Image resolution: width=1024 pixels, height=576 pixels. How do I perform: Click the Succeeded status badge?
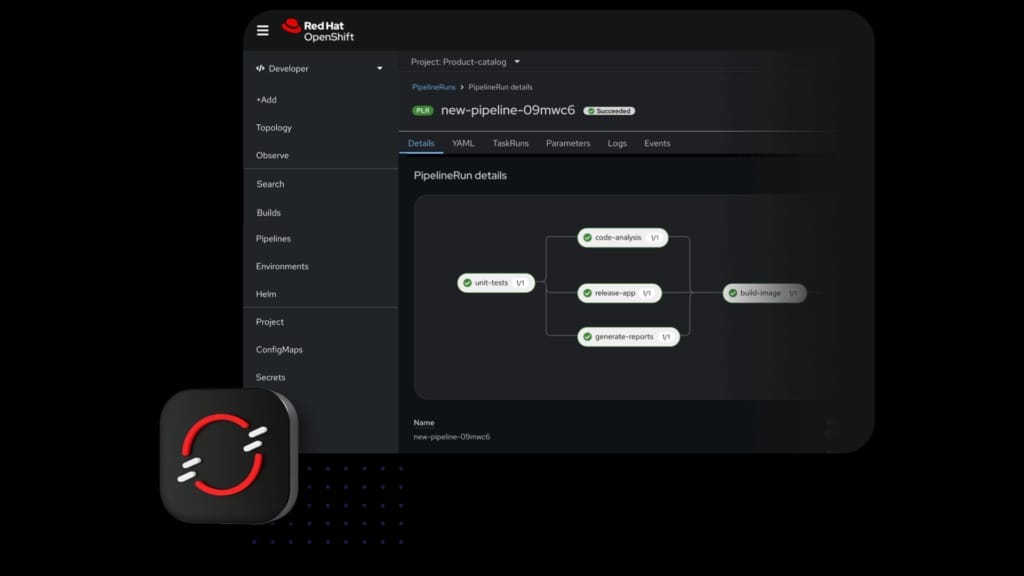click(609, 111)
